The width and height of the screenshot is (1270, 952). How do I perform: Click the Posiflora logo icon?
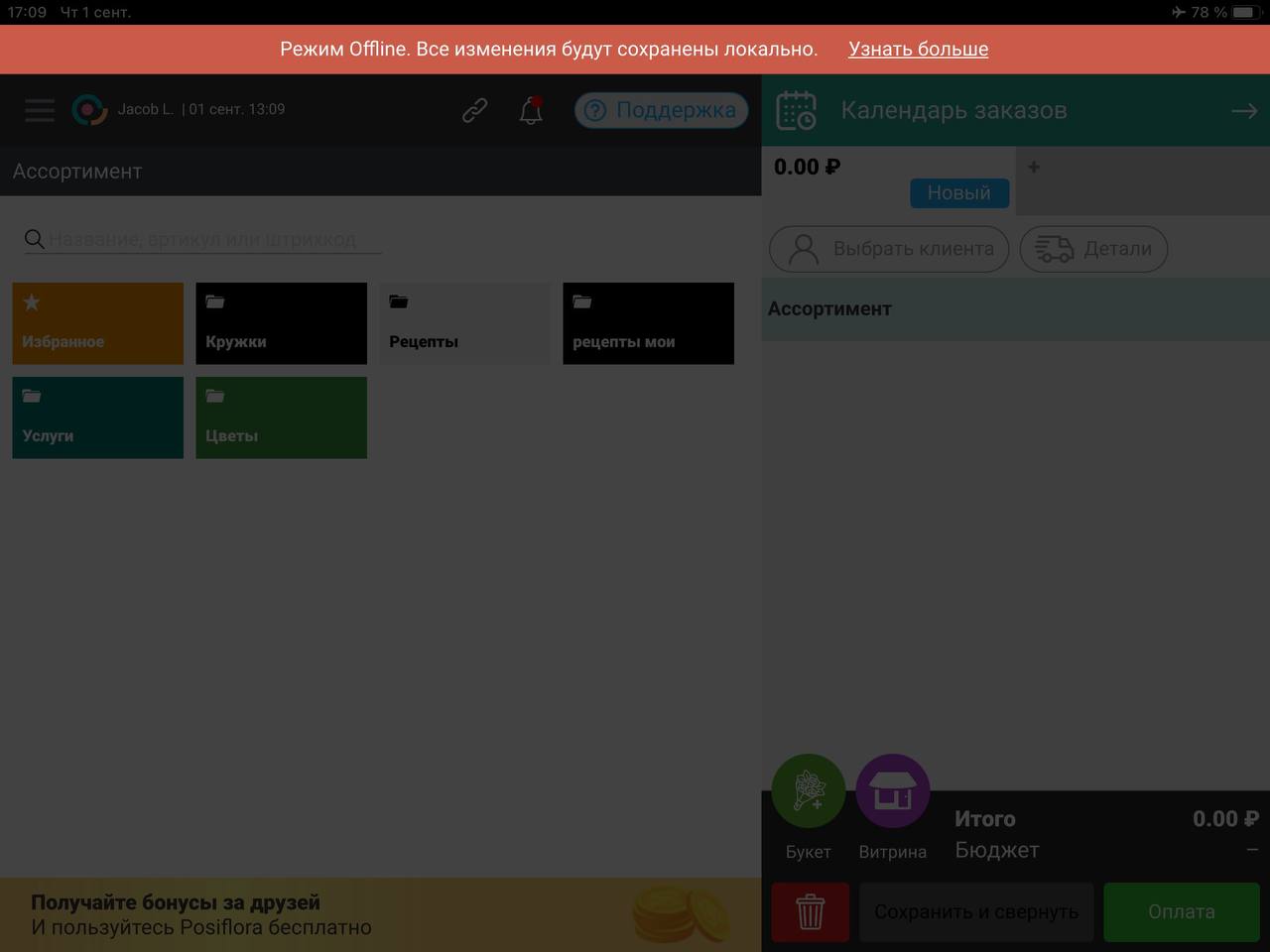point(89,109)
